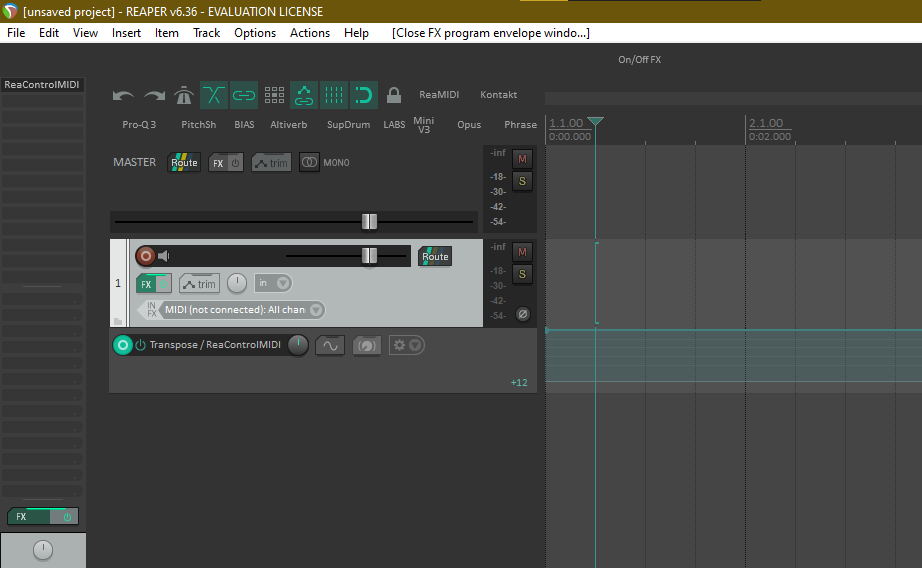Toggle move envelope points with items icon
This screenshot has width=922, height=568.
[304, 95]
